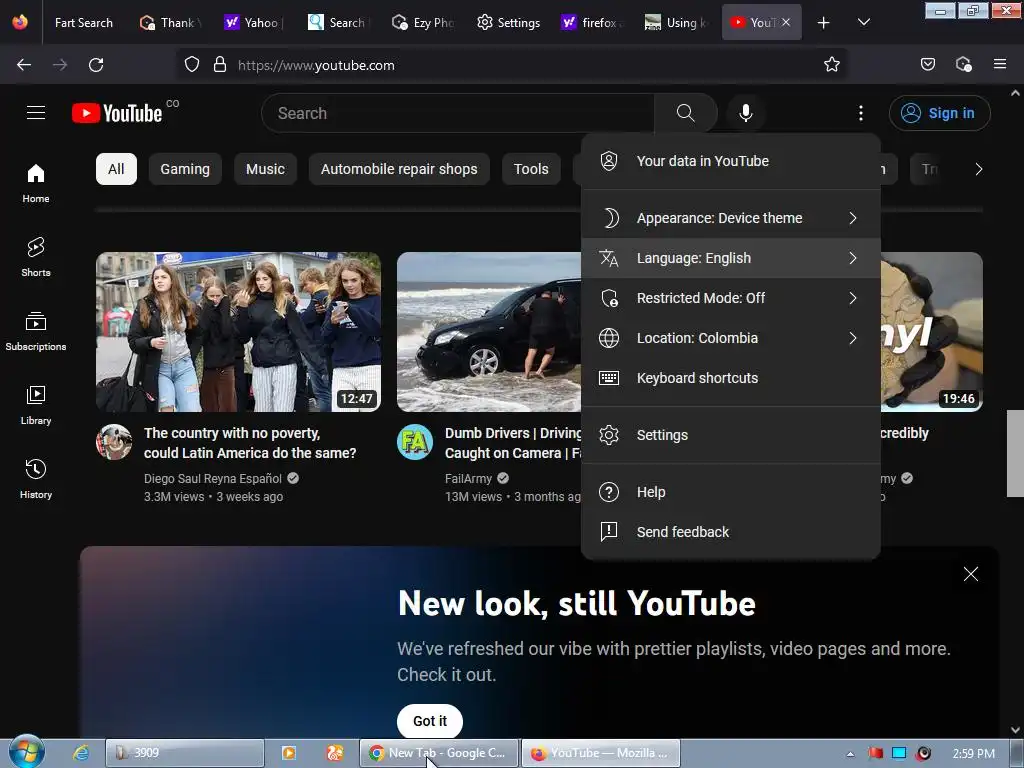Open Save to Pocket icon
Screen dimensions: 1024x768
pos(927,65)
